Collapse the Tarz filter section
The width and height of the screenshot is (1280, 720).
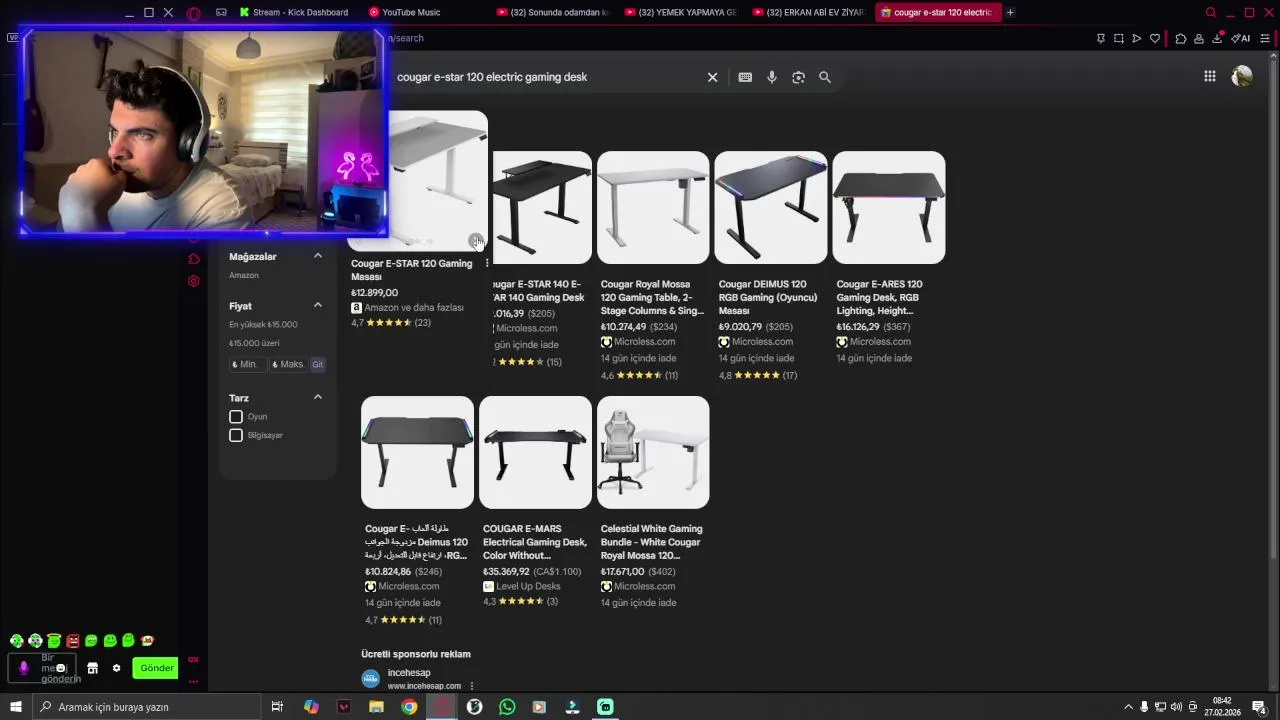click(318, 397)
